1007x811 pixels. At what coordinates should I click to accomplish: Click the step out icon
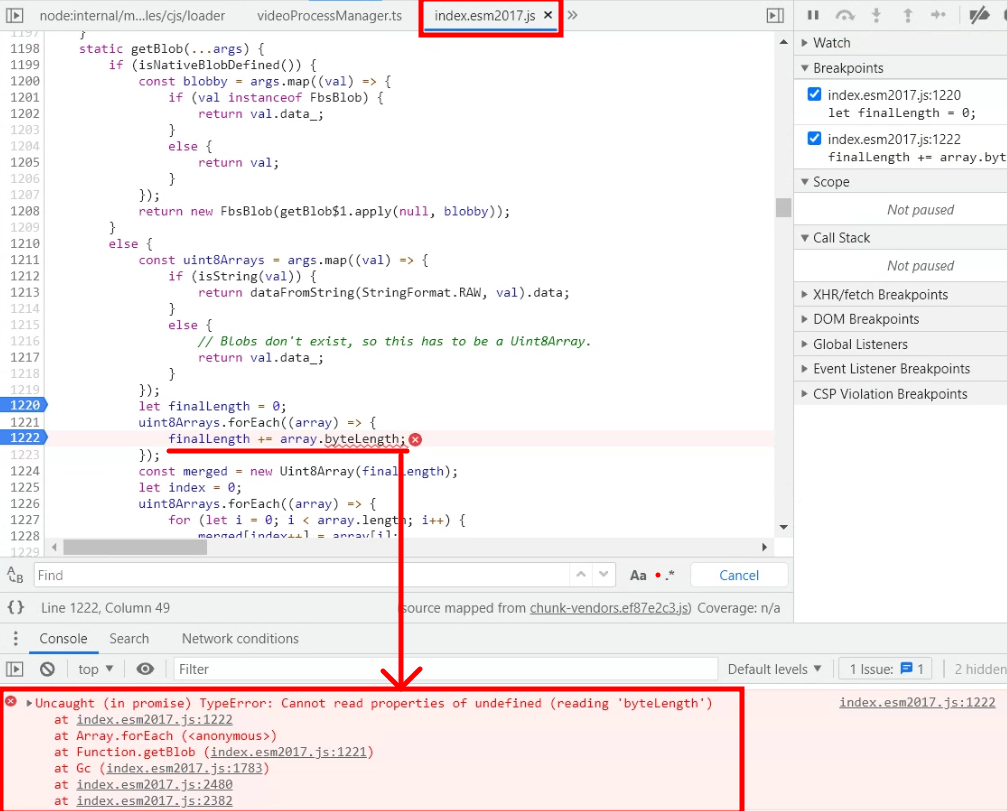click(907, 15)
